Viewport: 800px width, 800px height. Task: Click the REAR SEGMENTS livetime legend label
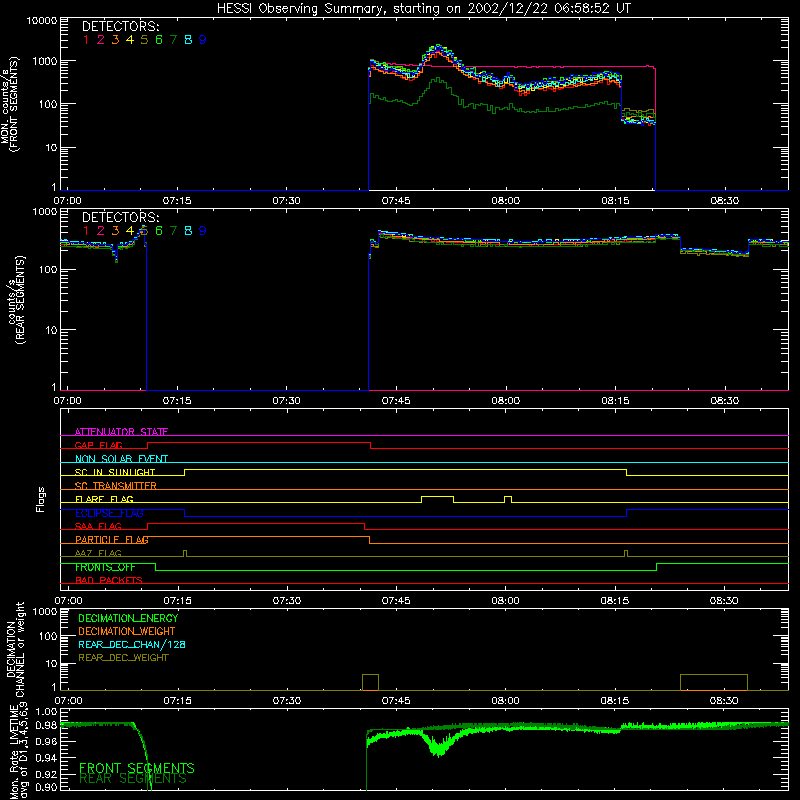(133, 779)
